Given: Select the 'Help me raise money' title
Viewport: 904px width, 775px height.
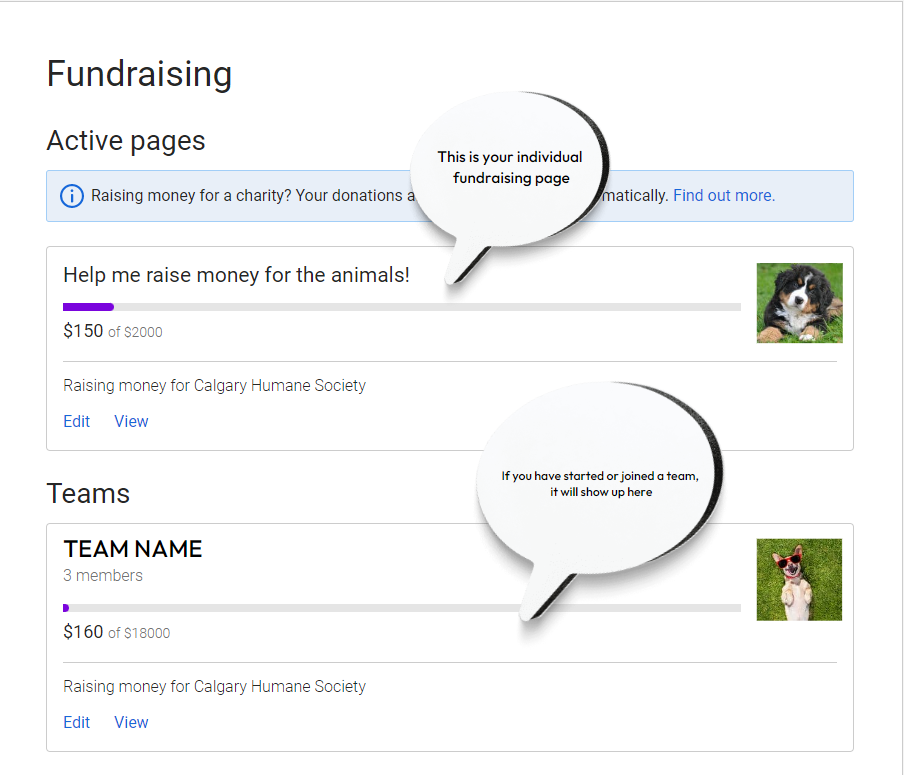Looking at the screenshot, I should tap(236, 275).
